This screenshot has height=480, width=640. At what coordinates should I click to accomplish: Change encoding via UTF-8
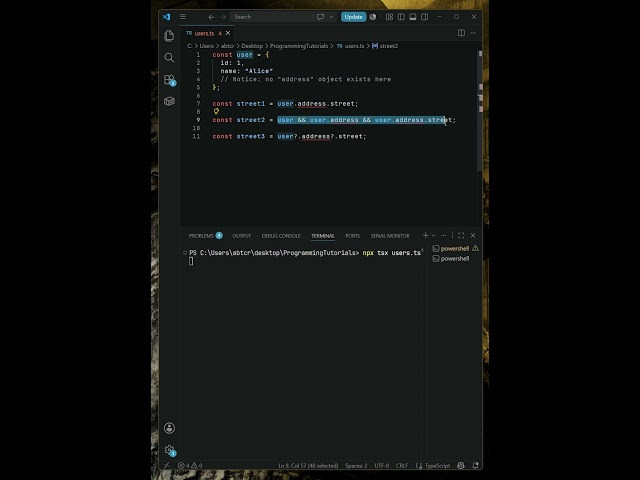382,465
